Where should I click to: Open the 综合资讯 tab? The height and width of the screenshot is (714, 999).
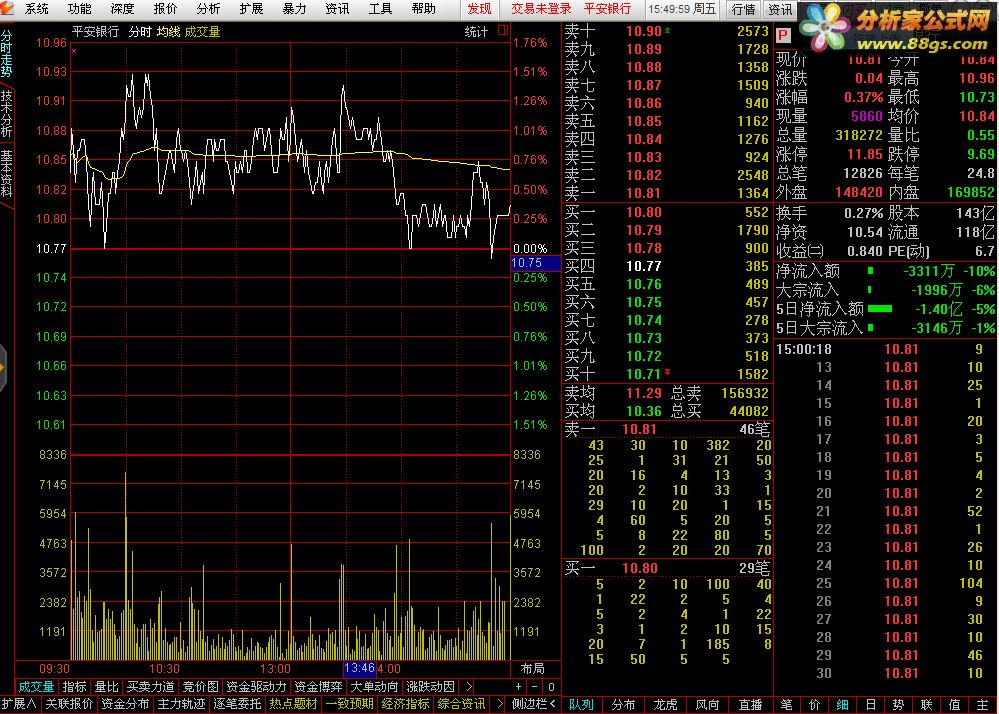(x=461, y=704)
